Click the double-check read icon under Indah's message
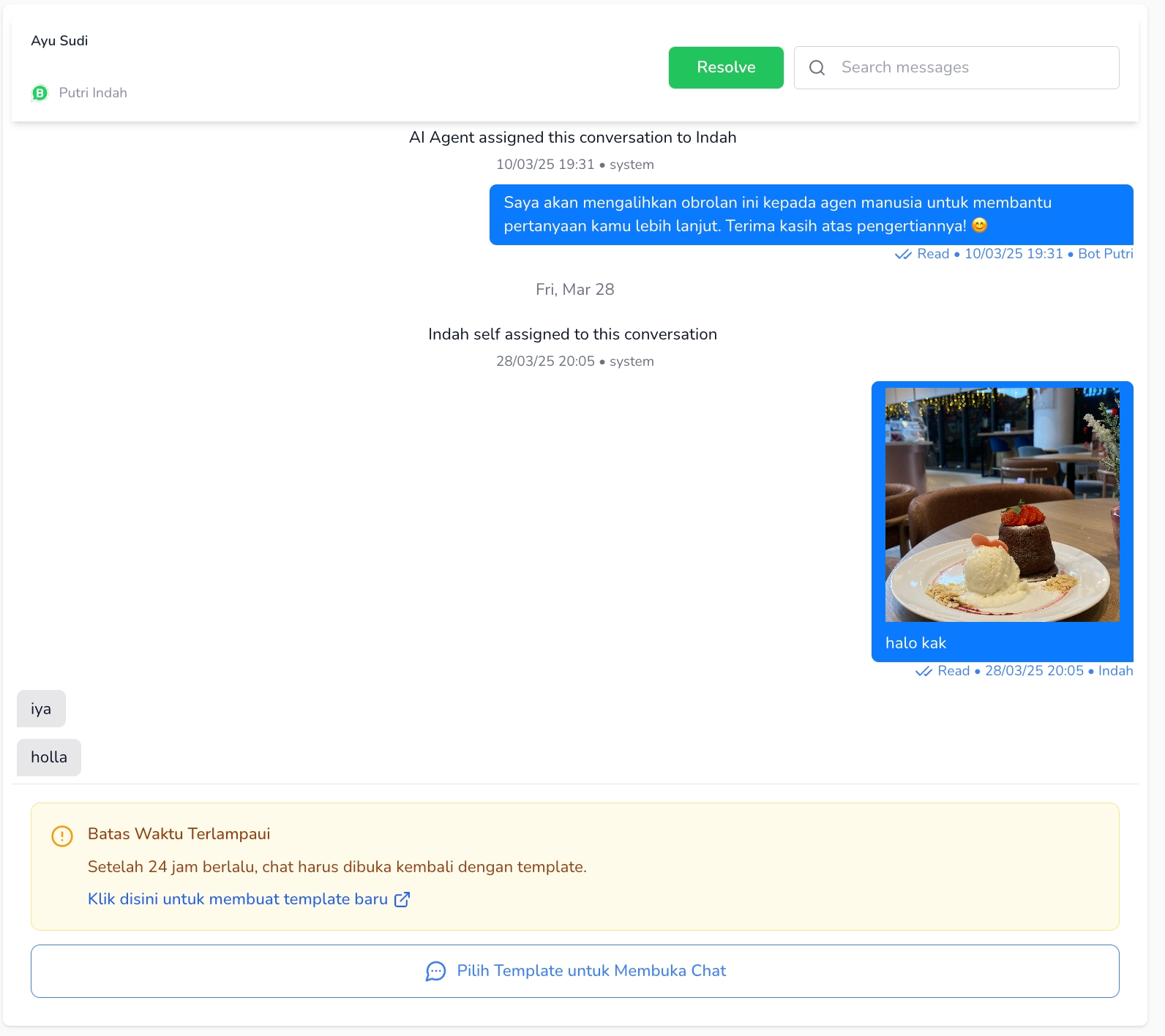This screenshot has height=1036, width=1165. tap(924, 672)
